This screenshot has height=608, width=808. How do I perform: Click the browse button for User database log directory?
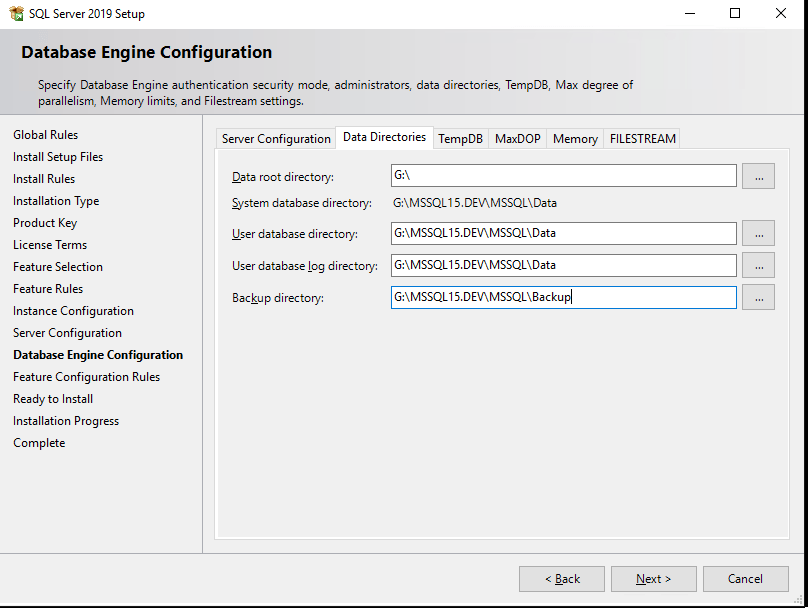(758, 265)
